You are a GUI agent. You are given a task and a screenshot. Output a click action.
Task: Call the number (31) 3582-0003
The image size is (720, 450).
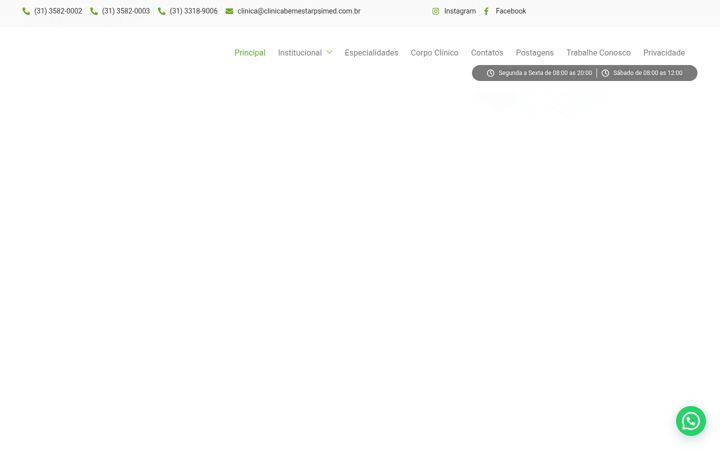[126, 11]
